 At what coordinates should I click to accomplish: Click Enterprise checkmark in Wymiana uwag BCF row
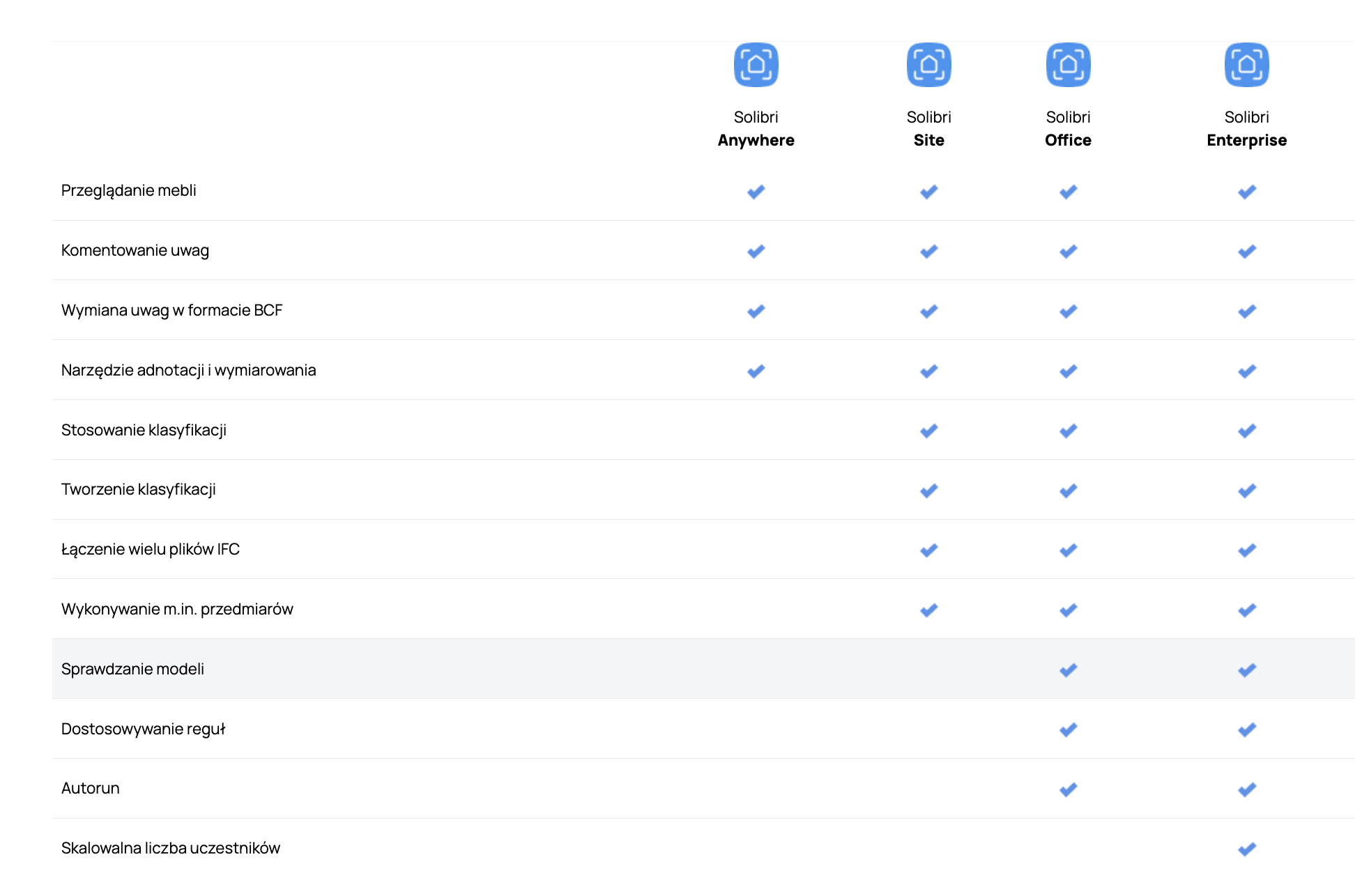click(x=1246, y=311)
